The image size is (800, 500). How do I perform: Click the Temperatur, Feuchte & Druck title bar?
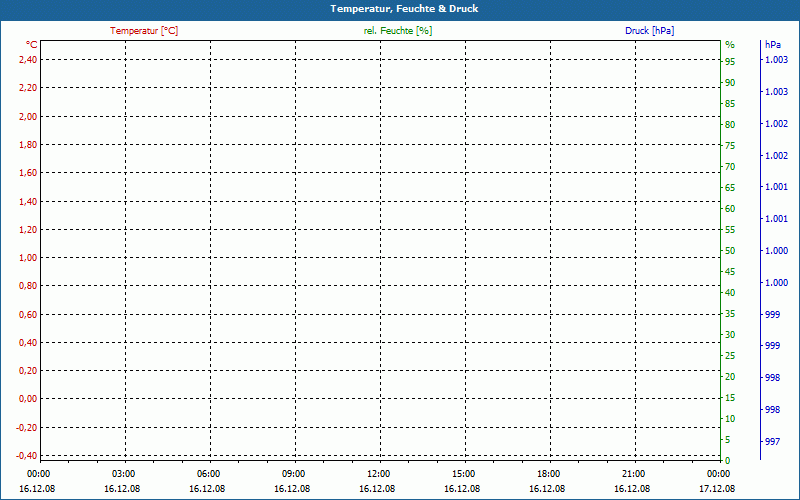(399, 9)
